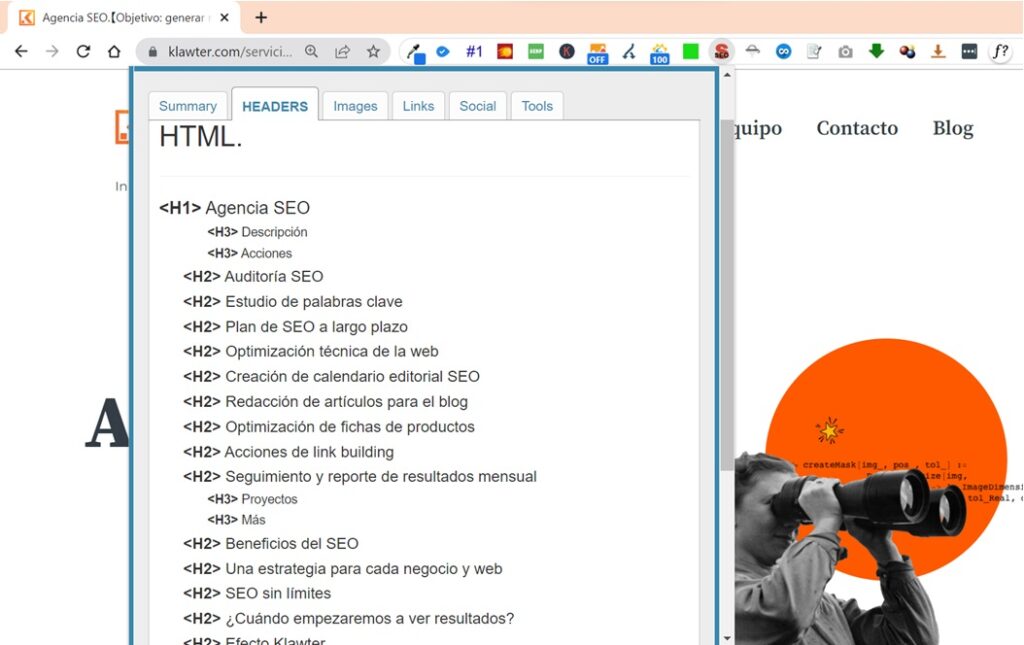Viewport: 1024px width, 645px height.
Task: Click the color picker eyedropper extension
Action: pos(414,52)
